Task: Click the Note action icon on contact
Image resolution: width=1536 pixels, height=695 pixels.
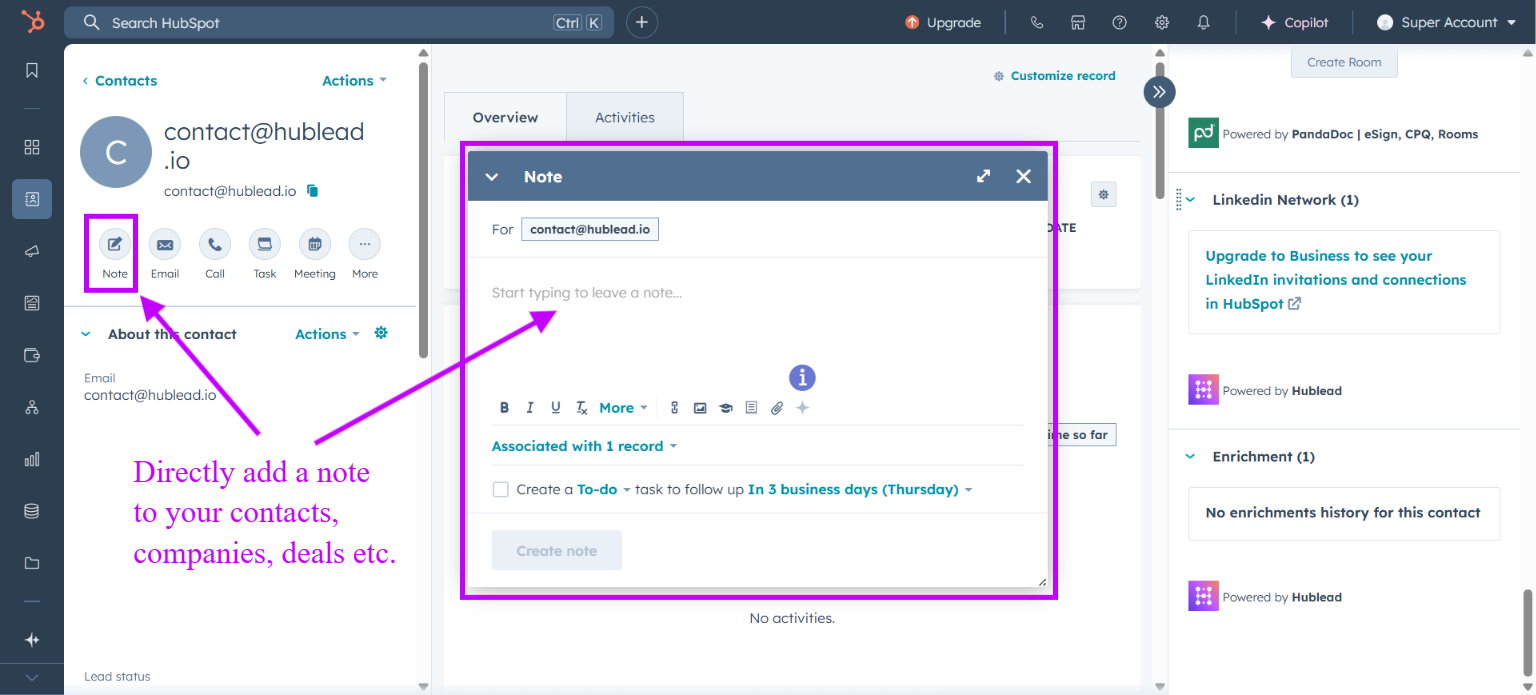Action: (115, 244)
